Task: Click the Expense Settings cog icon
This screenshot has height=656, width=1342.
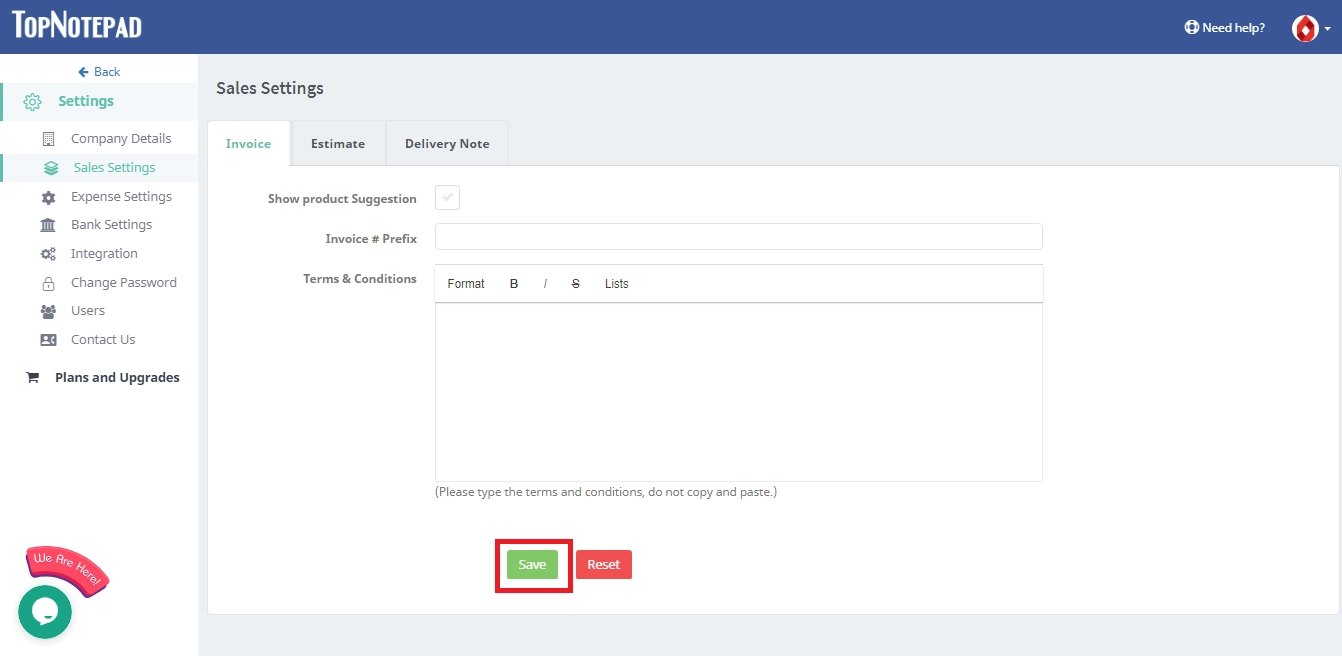Action: (x=48, y=197)
